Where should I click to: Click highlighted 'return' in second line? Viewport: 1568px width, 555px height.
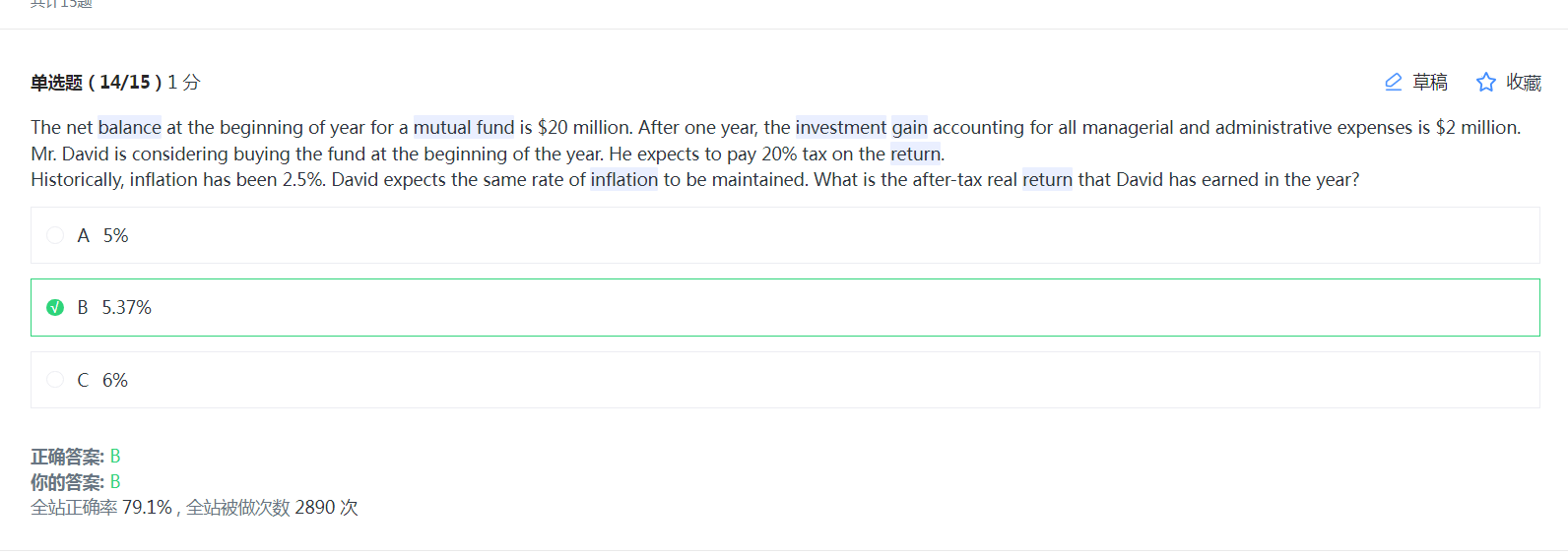pos(916,154)
